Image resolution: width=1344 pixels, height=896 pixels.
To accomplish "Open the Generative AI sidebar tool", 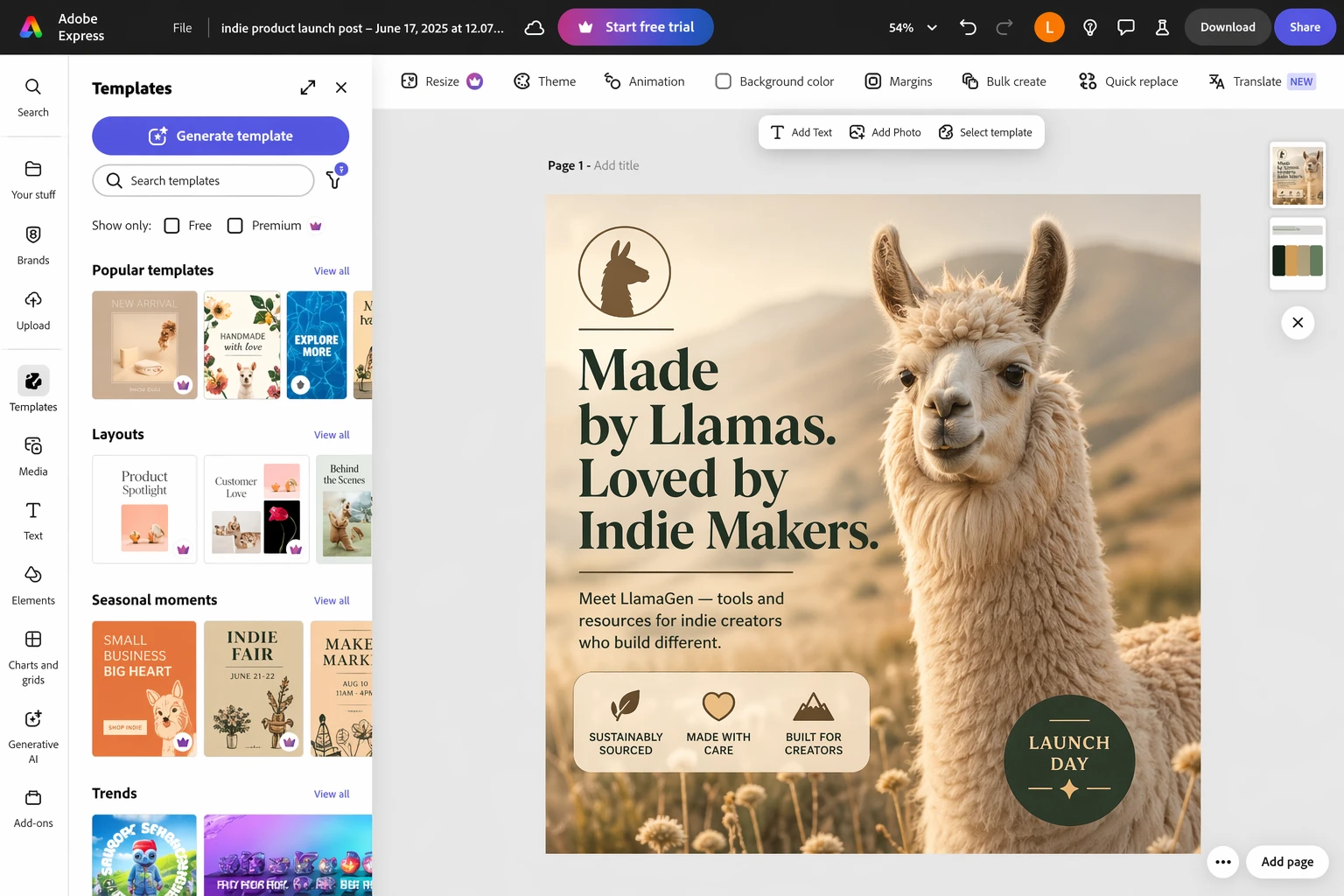I will tap(33, 736).
